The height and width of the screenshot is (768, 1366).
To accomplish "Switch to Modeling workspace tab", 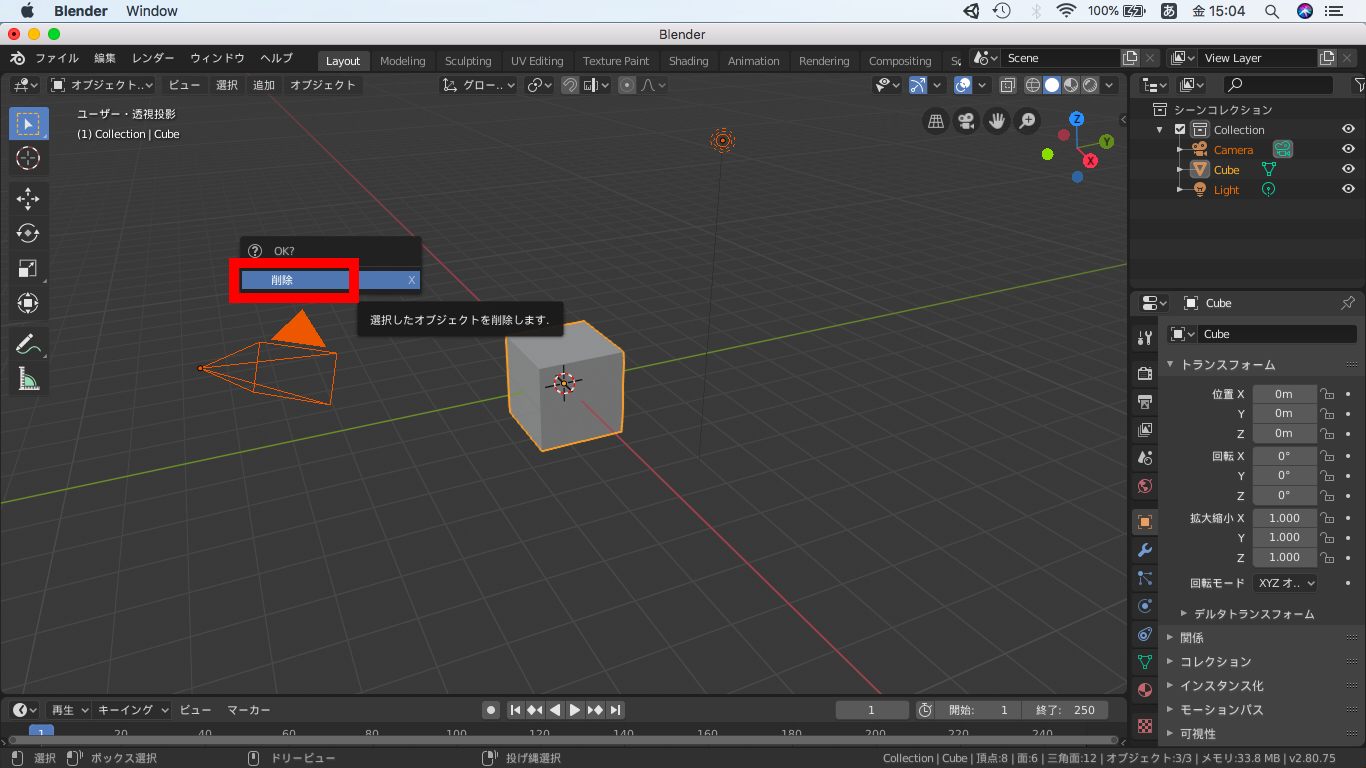I will 403,61.
